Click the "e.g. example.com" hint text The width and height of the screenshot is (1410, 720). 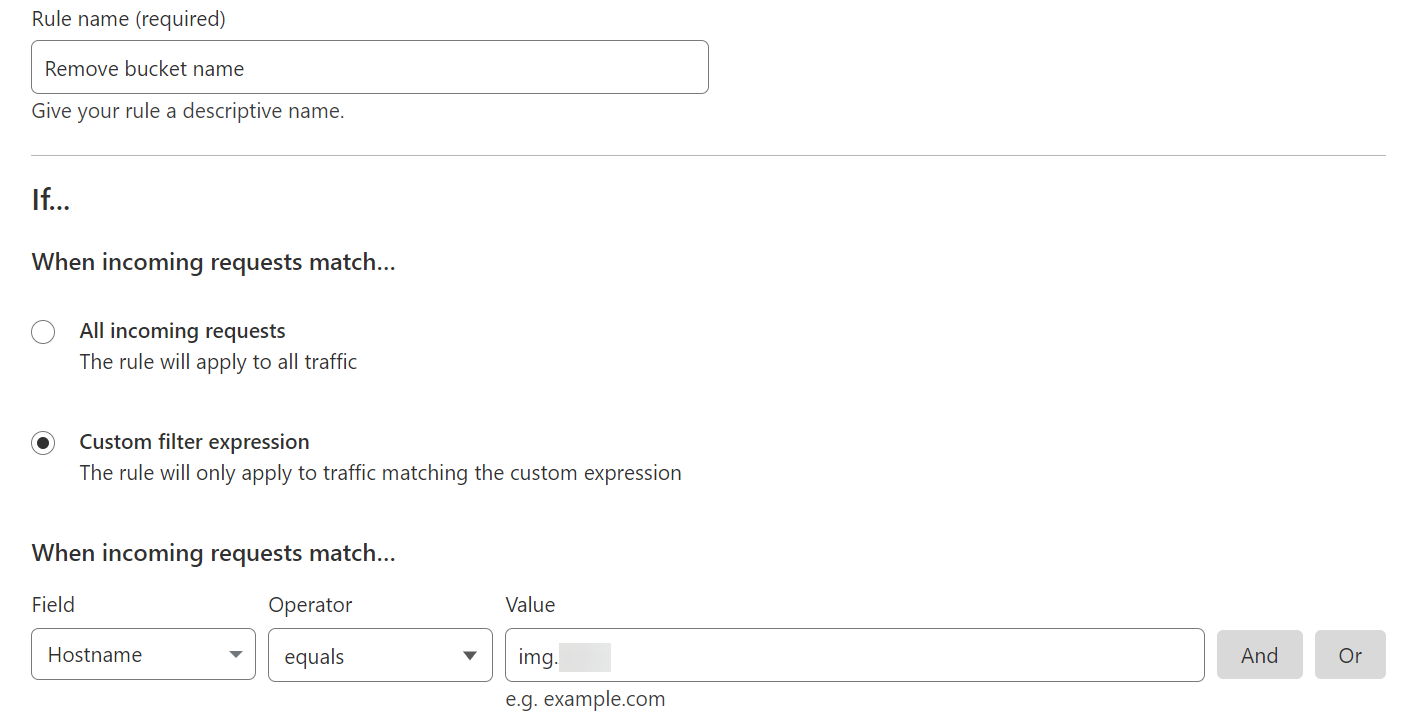click(585, 699)
